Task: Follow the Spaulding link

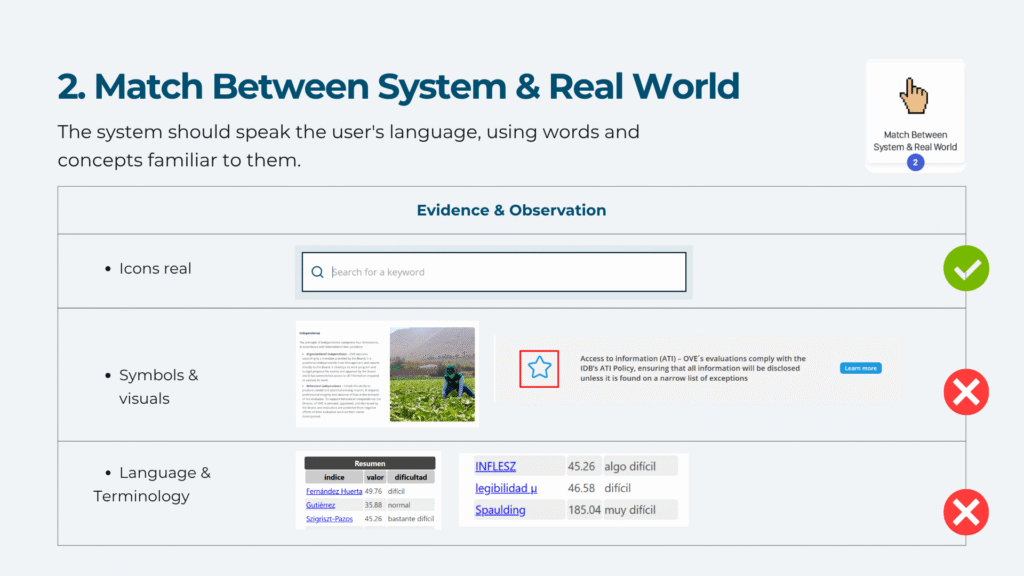Action: pyautogui.click(x=500, y=510)
